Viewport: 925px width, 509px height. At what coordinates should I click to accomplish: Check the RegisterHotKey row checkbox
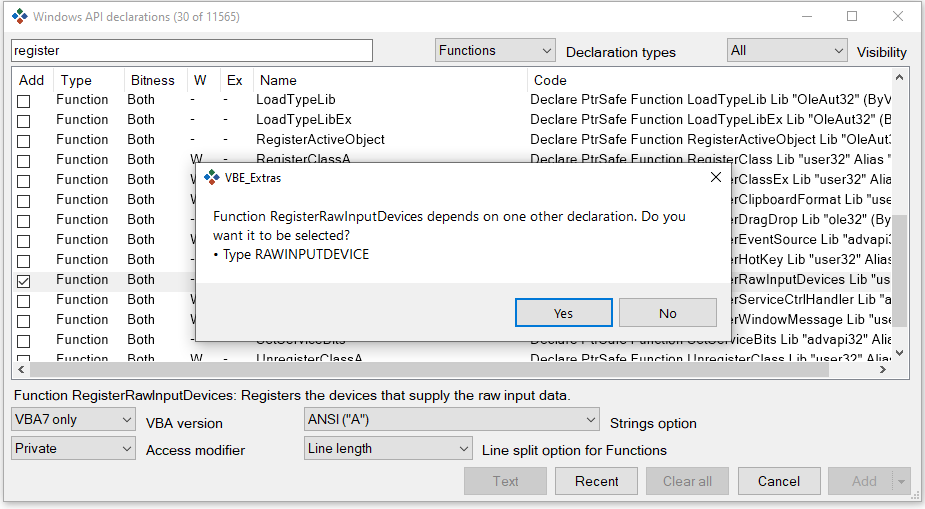tap(24, 261)
